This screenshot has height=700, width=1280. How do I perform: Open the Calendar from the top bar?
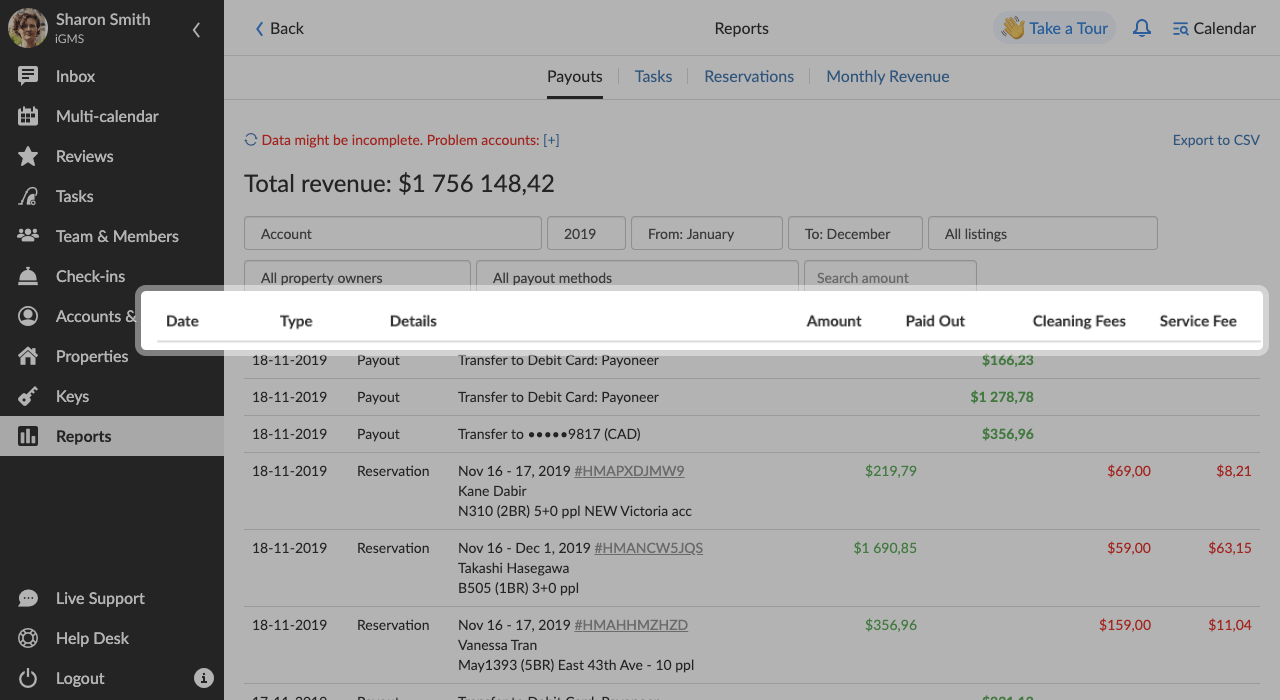tap(1214, 28)
